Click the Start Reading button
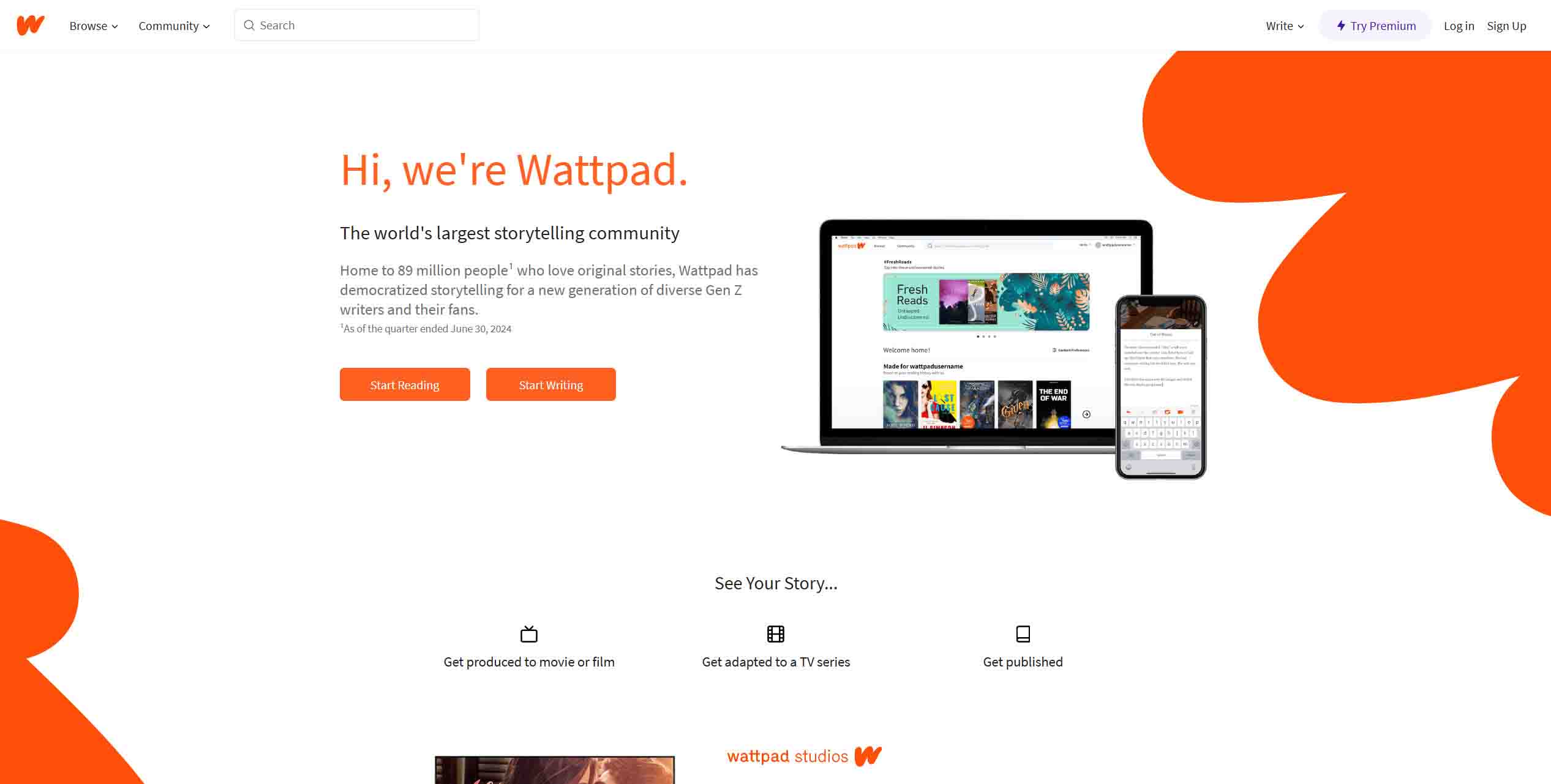The width and height of the screenshot is (1551, 784). 405,384
